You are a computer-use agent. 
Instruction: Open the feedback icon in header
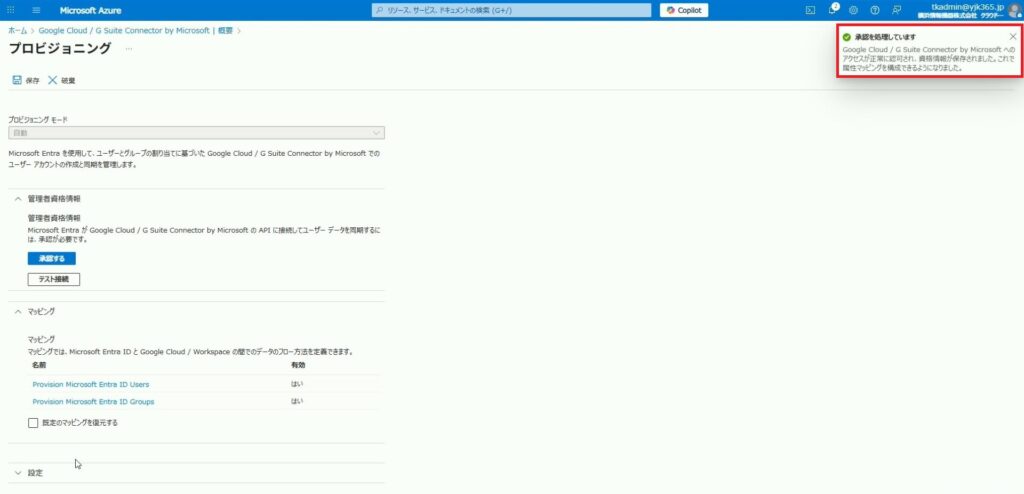896,10
